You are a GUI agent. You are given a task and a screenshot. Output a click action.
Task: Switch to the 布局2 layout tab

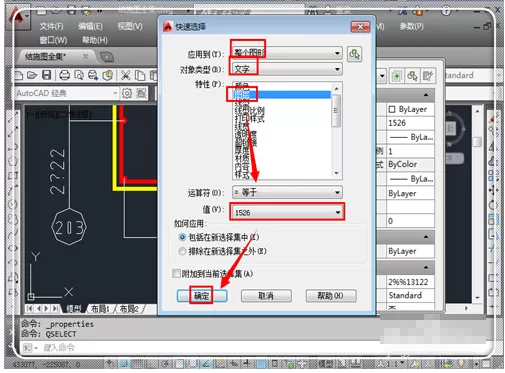pos(129,309)
